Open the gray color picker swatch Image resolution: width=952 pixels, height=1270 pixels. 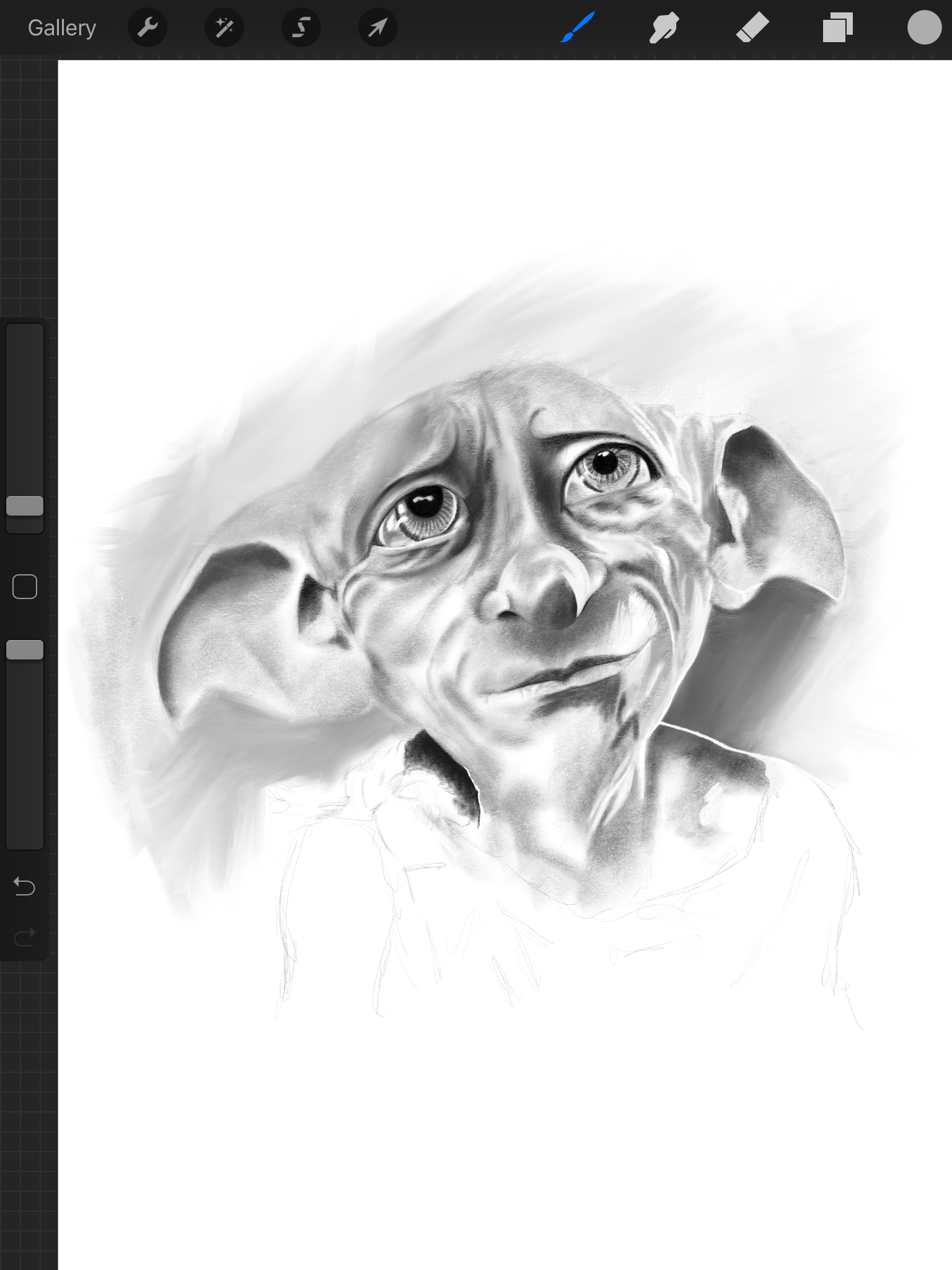point(924,28)
